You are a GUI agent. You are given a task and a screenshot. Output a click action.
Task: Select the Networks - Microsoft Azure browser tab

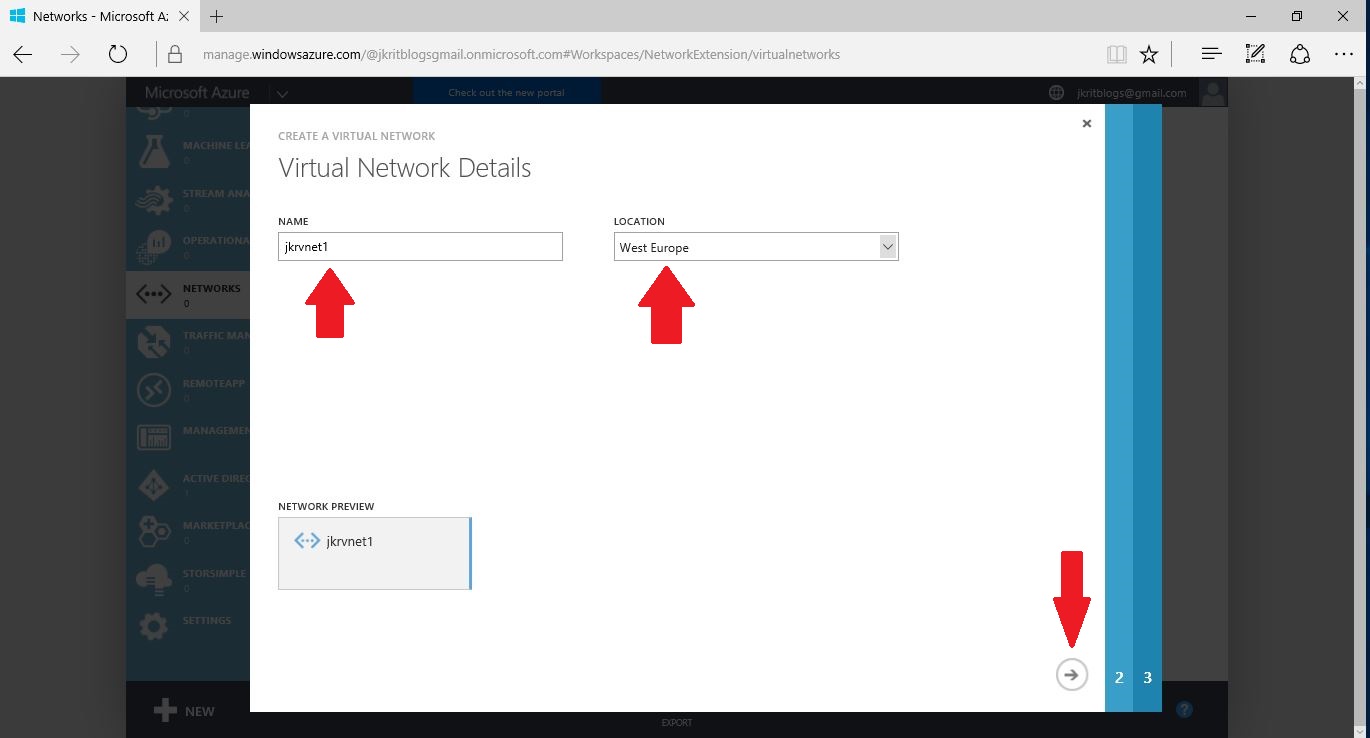point(99,16)
